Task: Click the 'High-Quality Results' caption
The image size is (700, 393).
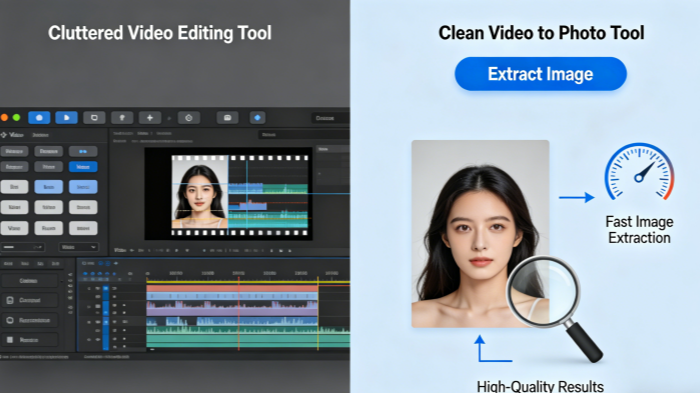Action: 540,386
